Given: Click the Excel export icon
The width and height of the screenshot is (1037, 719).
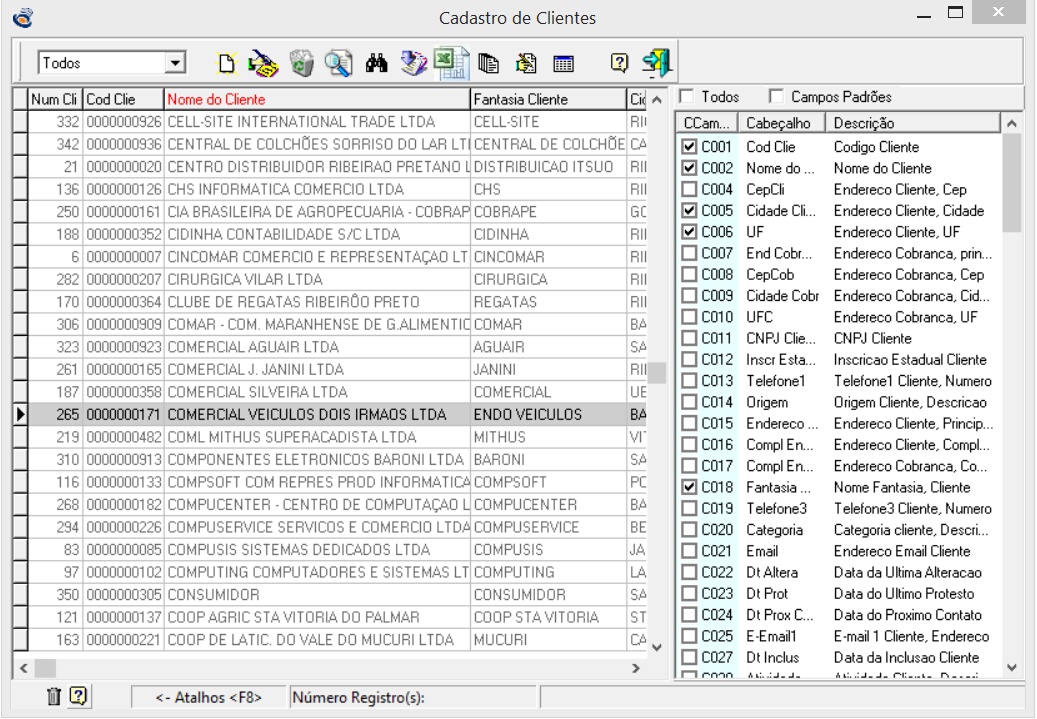Looking at the screenshot, I should pyautogui.click(x=452, y=63).
